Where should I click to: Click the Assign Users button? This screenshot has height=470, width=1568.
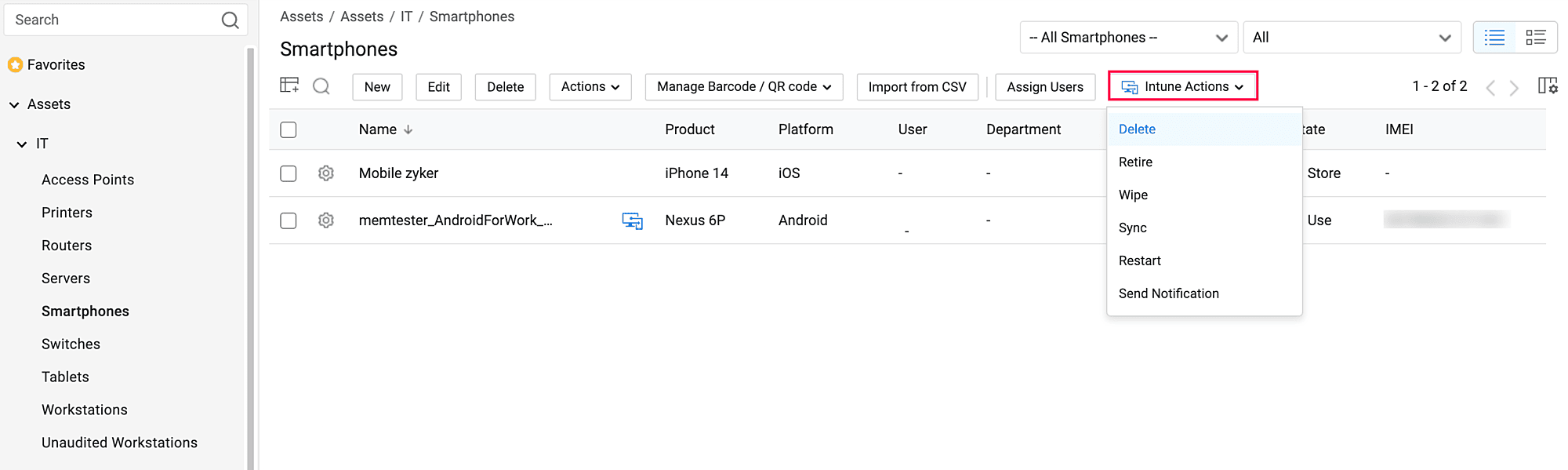[1044, 87]
